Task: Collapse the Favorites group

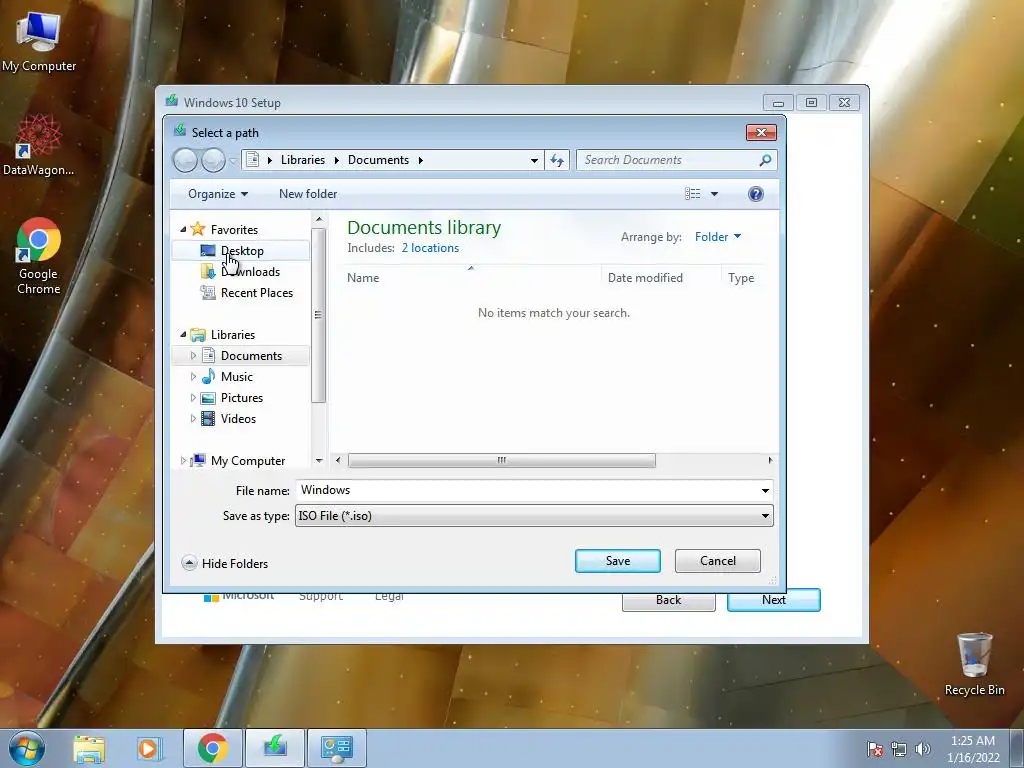Action: tap(184, 229)
